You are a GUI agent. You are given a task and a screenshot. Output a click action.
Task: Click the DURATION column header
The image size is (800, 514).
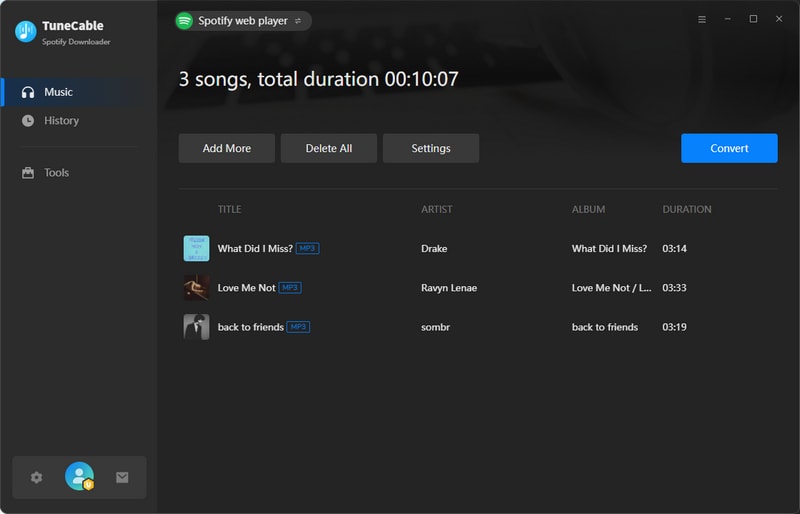(687, 209)
